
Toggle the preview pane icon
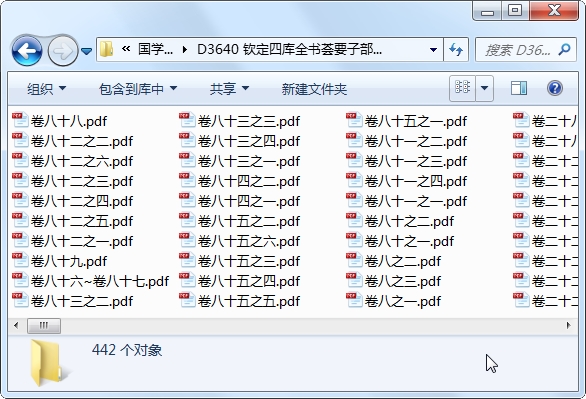(519, 88)
